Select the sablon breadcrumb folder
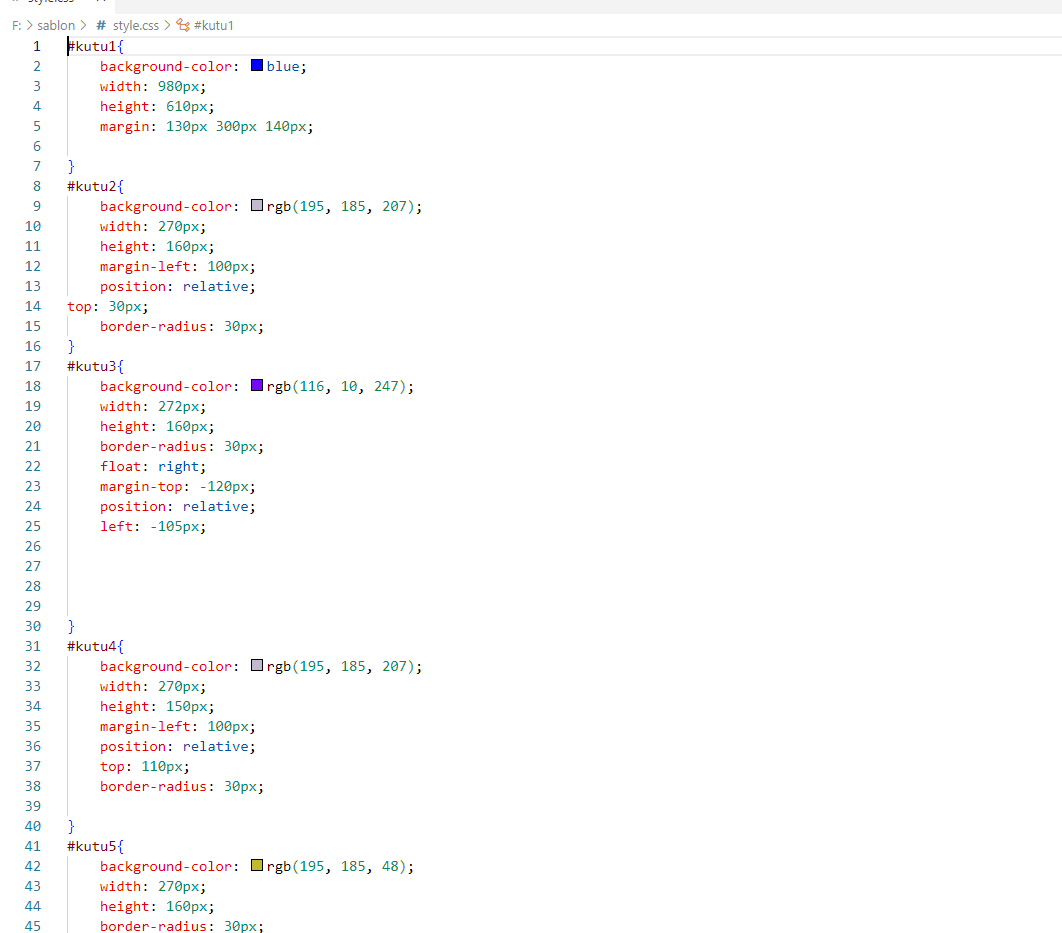The image size is (1062, 933). click(x=56, y=25)
